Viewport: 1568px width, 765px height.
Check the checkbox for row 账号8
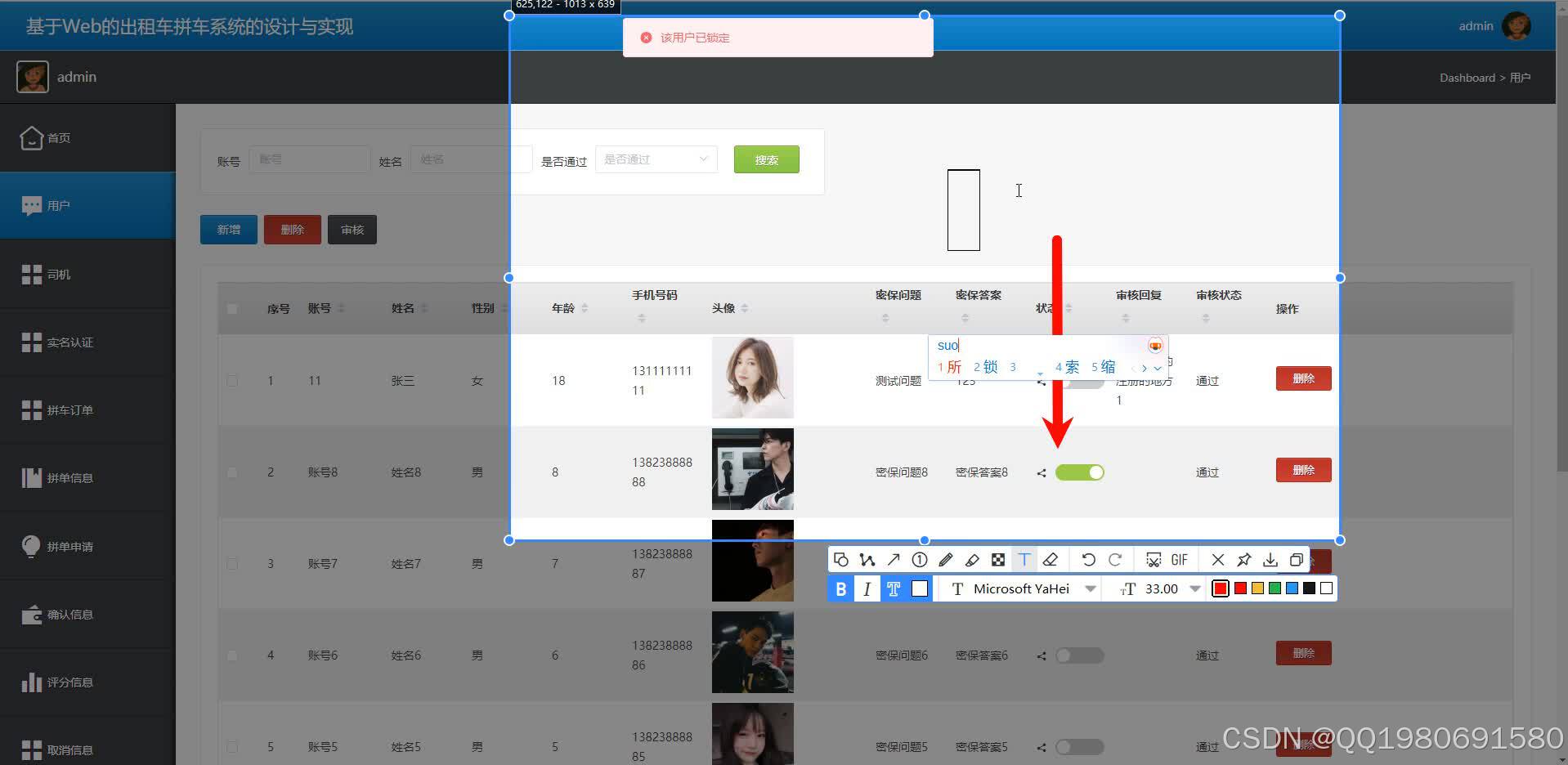[232, 472]
